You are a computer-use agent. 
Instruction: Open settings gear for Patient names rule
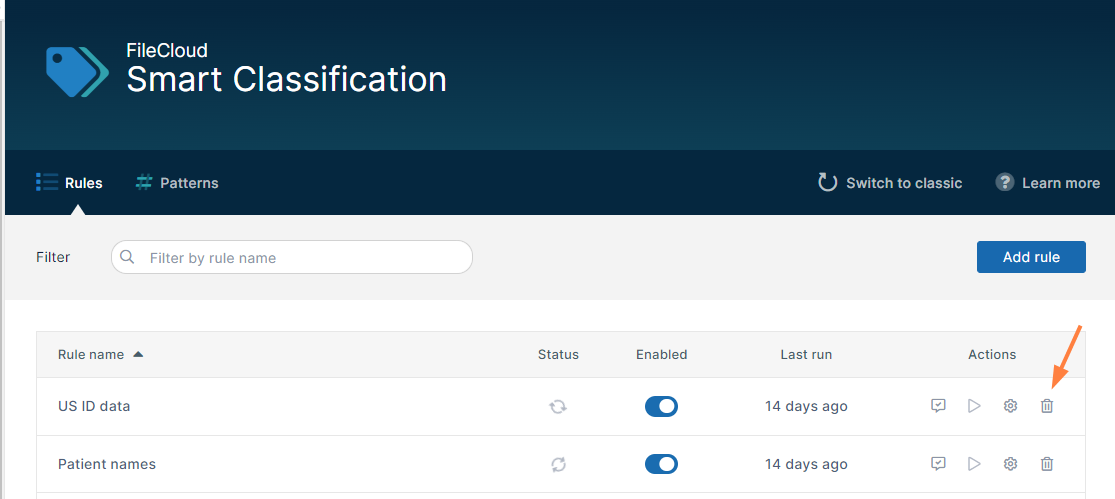(x=1010, y=464)
